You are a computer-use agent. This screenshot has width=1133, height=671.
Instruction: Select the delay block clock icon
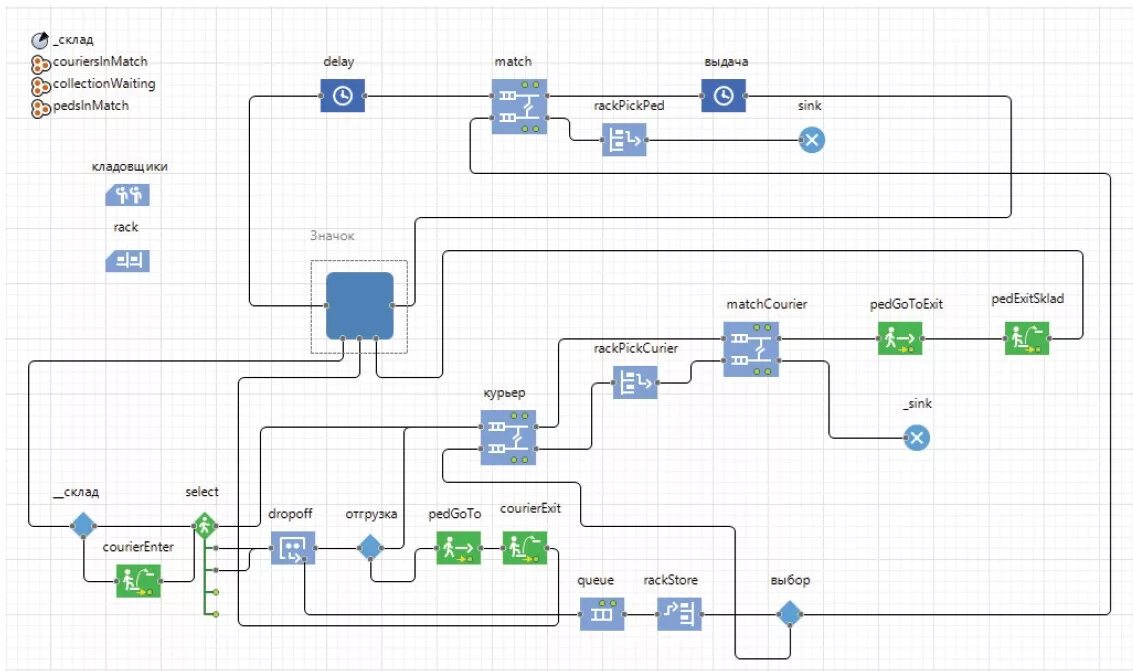coord(343,95)
